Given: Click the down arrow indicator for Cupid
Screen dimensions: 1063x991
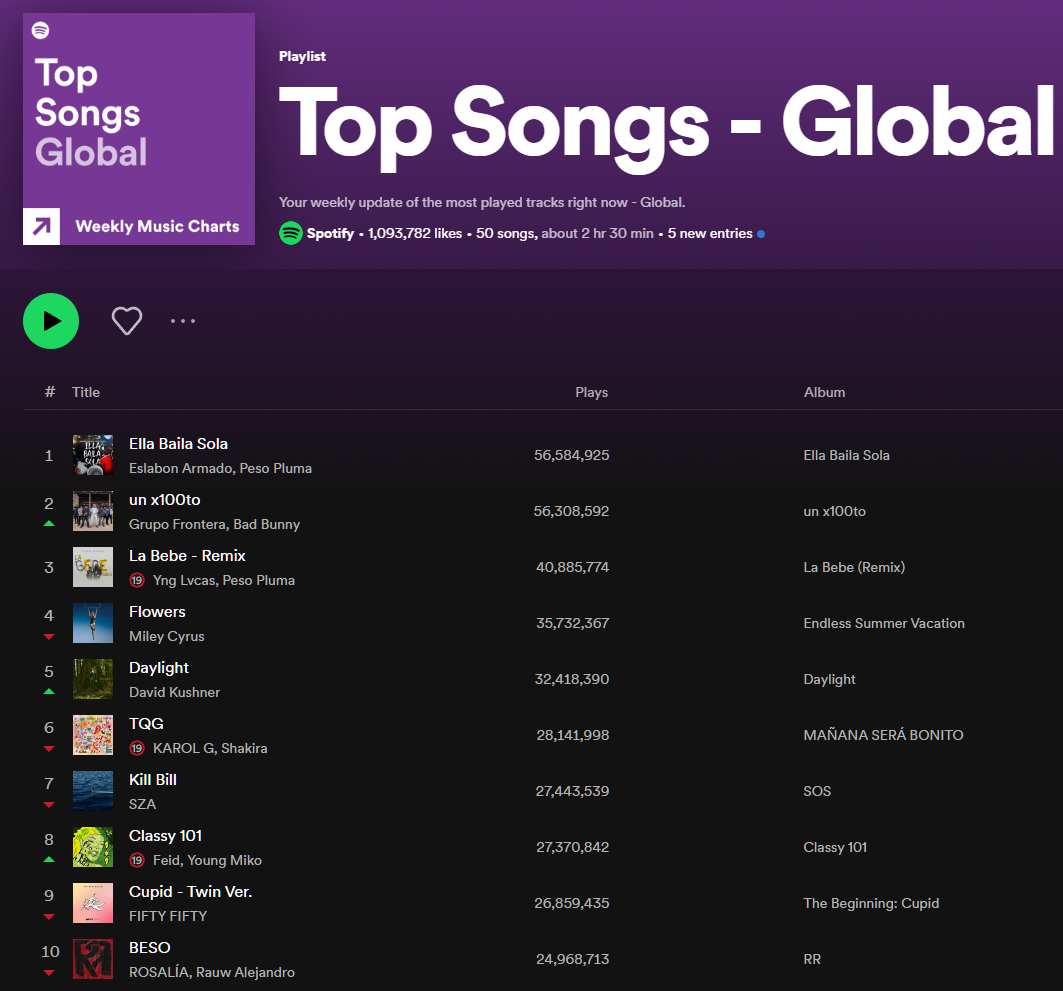Looking at the screenshot, I should 49,916.
